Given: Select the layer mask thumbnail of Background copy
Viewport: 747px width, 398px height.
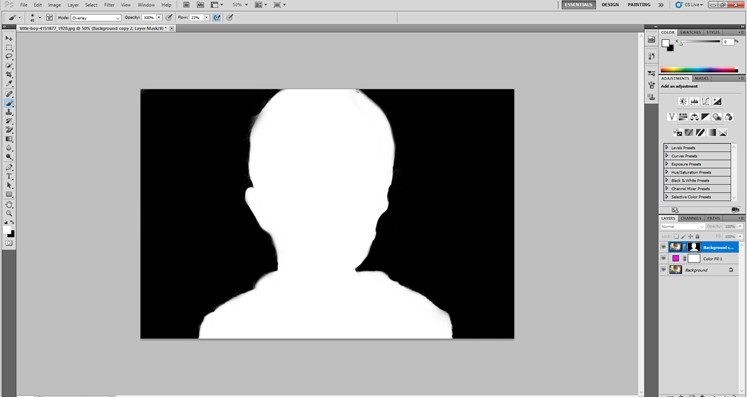Looking at the screenshot, I should point(694,247).
